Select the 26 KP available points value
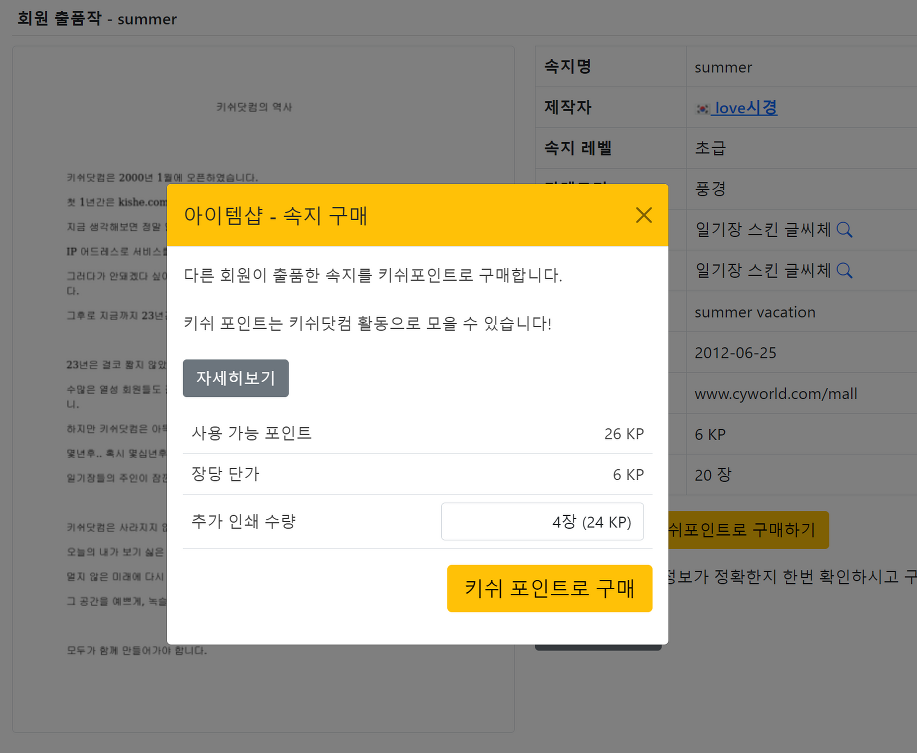917x753 pixels. pos(623,434)
